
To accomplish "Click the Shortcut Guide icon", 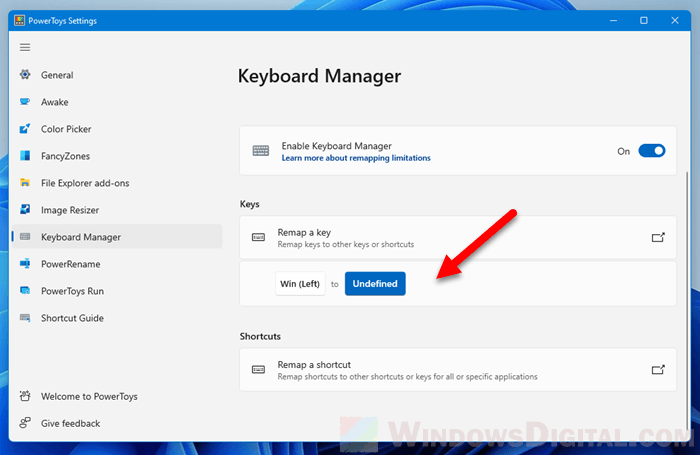I will coord(25,317).
